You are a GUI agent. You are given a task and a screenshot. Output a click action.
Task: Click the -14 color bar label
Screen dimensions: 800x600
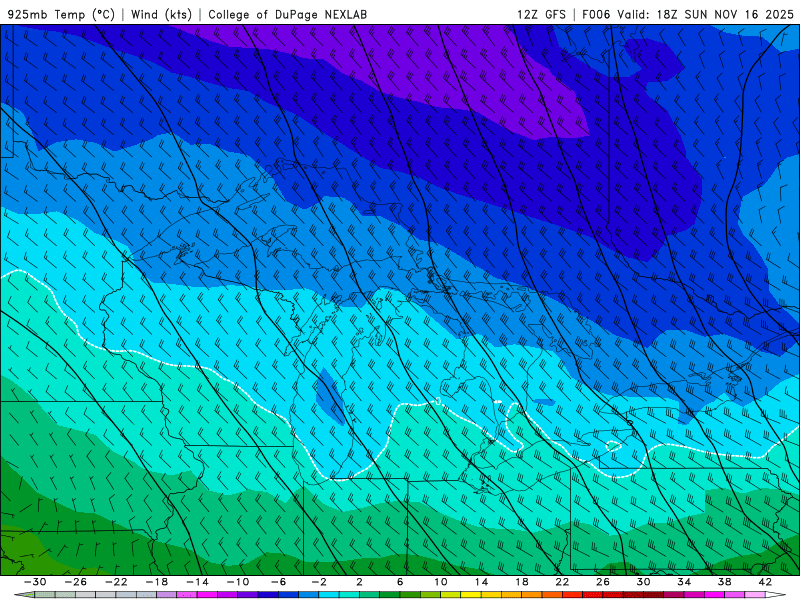(197, 582)
